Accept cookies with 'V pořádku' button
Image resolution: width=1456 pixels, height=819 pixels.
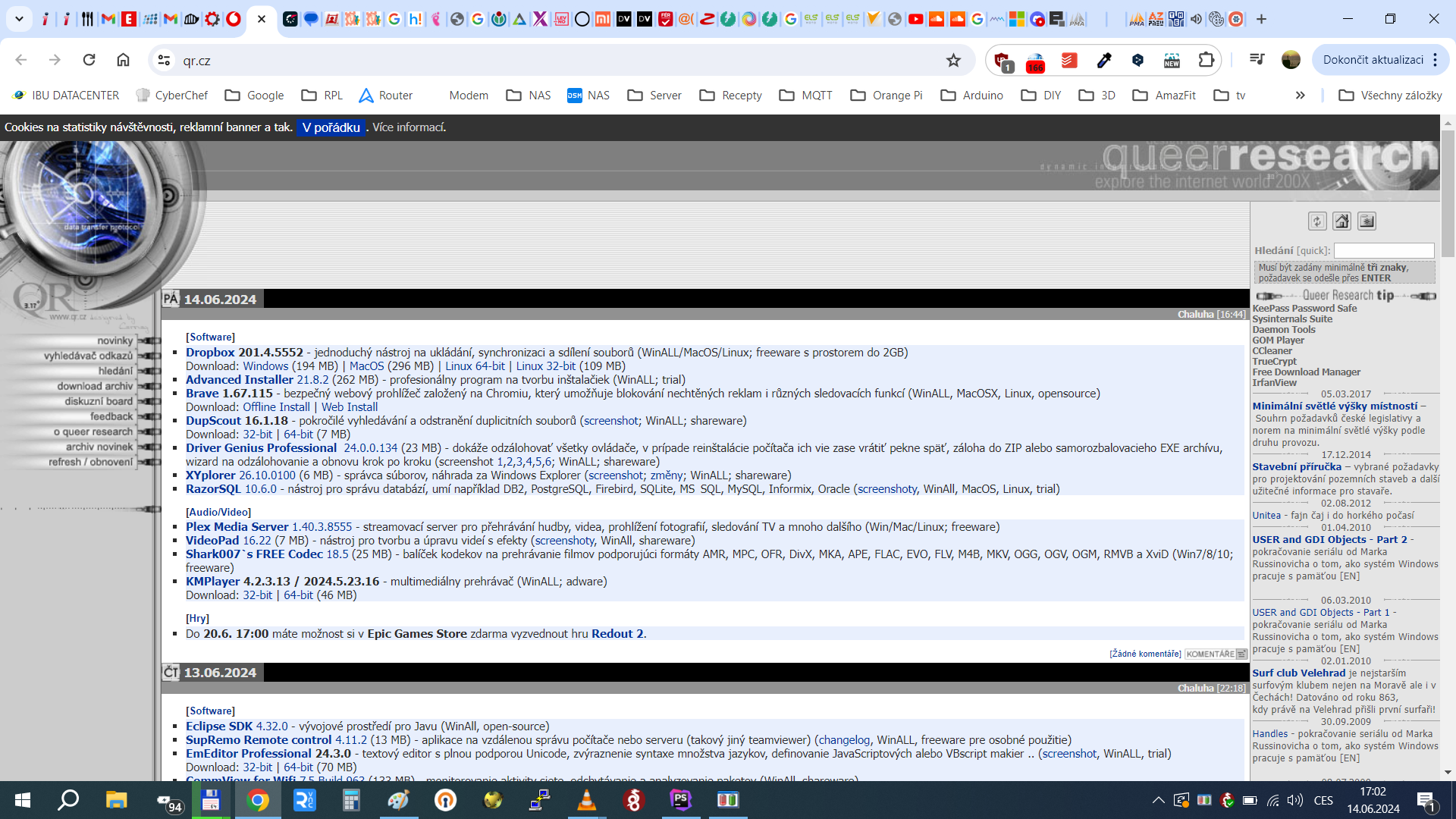pyautogui.click(x=331, y=127)
